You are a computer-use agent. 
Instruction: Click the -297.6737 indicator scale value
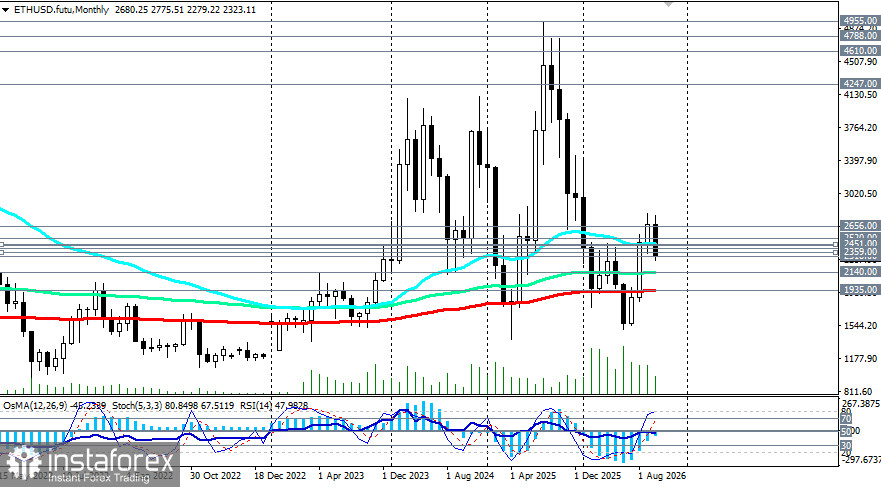[860, 460]
